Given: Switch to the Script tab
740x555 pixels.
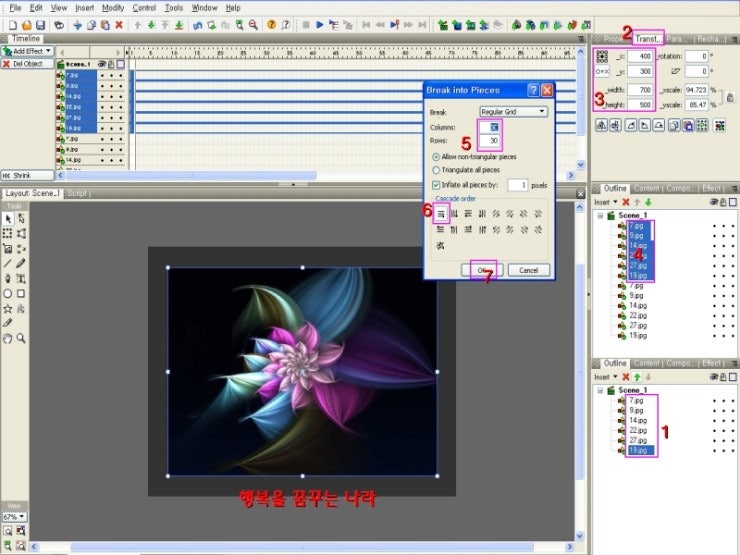Looking at the screenshot, I should [x=77, y=193].
